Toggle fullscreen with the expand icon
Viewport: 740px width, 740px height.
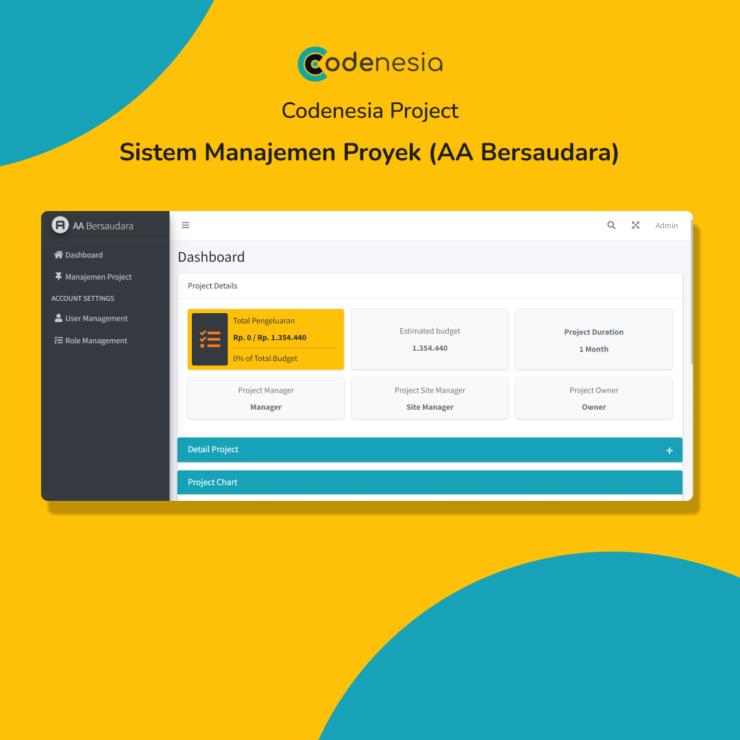[635, 225]
